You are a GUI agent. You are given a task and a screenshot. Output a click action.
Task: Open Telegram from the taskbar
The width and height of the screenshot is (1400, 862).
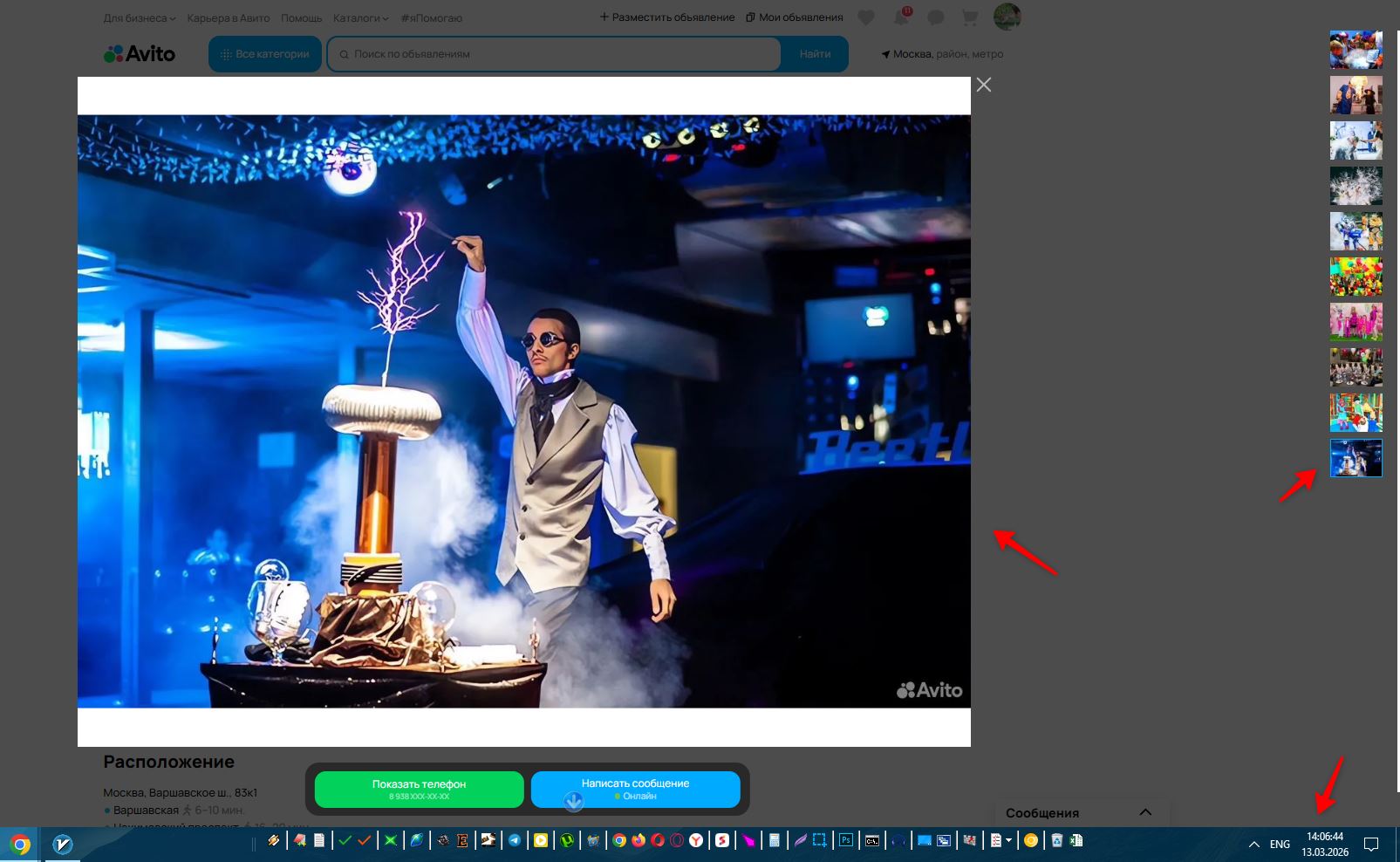[515, 841]
